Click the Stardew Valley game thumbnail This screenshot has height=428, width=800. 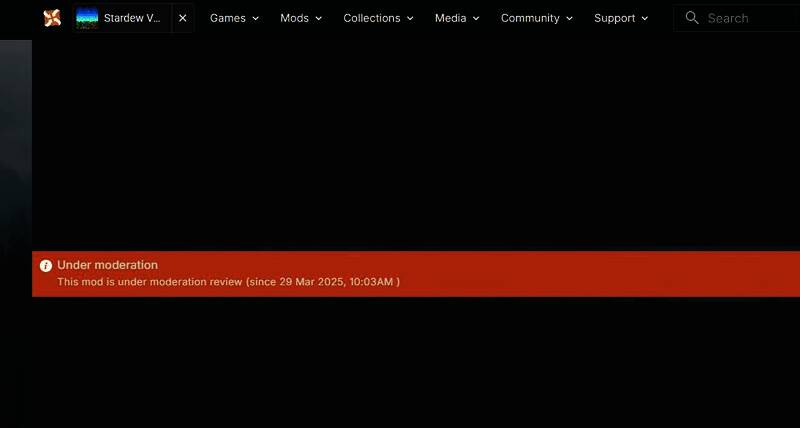88,18
